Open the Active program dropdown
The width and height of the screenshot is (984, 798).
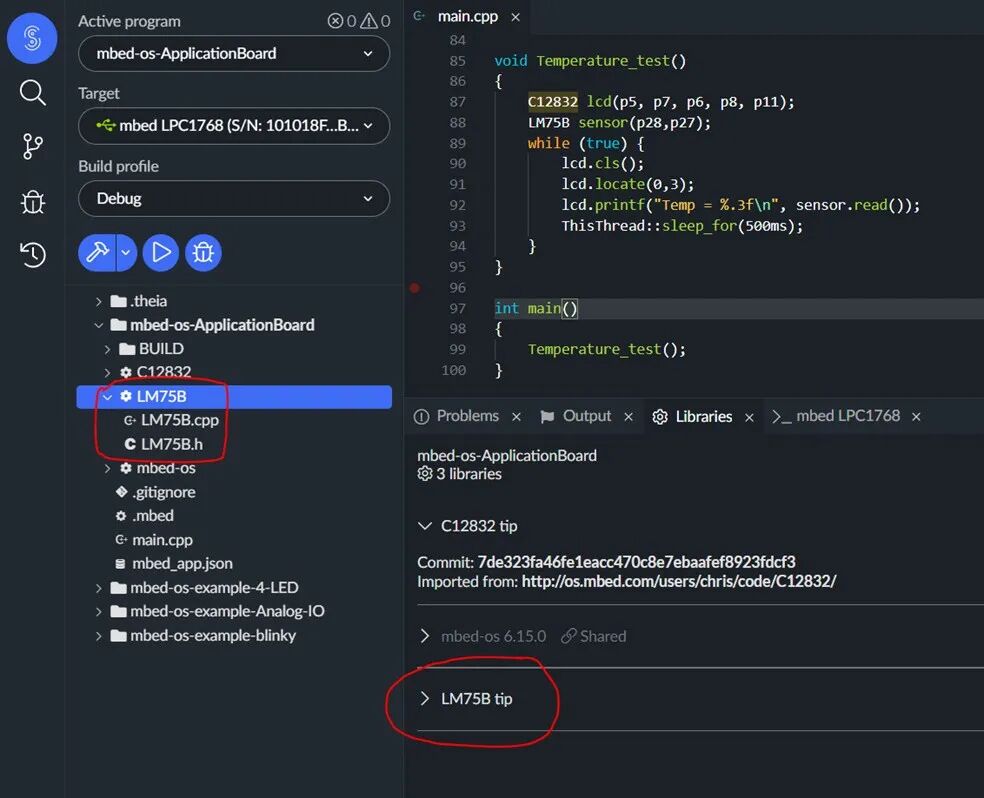[x=233, y=53]
